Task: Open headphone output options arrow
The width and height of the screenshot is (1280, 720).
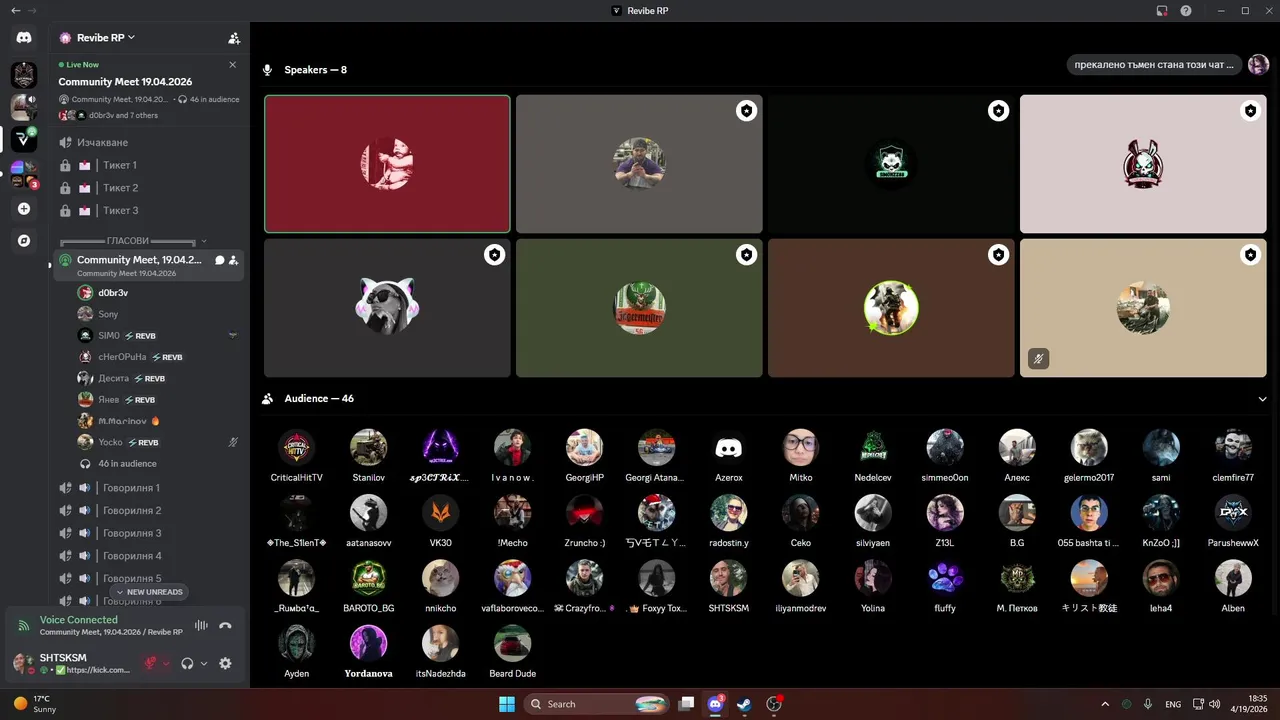Action: tap(204, 663)
